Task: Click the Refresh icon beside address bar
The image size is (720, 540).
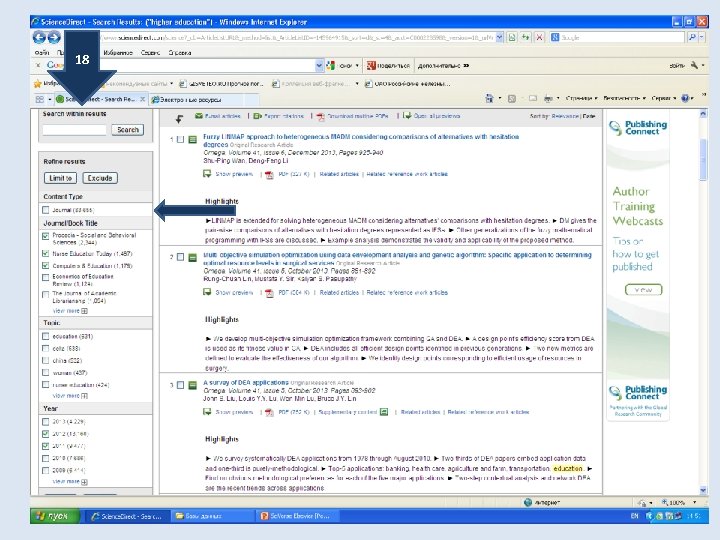Action: point(526,38)
